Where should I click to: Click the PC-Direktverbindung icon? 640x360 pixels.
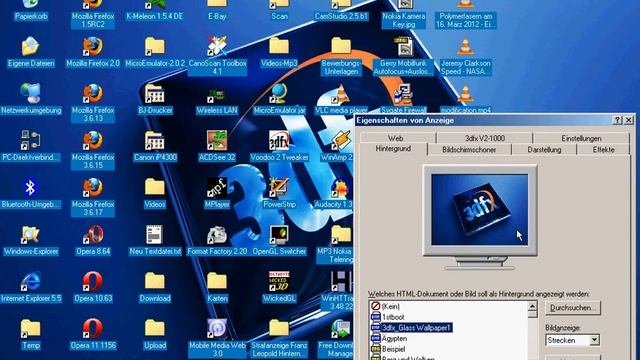pyautogui.click(x=31, y=146)
